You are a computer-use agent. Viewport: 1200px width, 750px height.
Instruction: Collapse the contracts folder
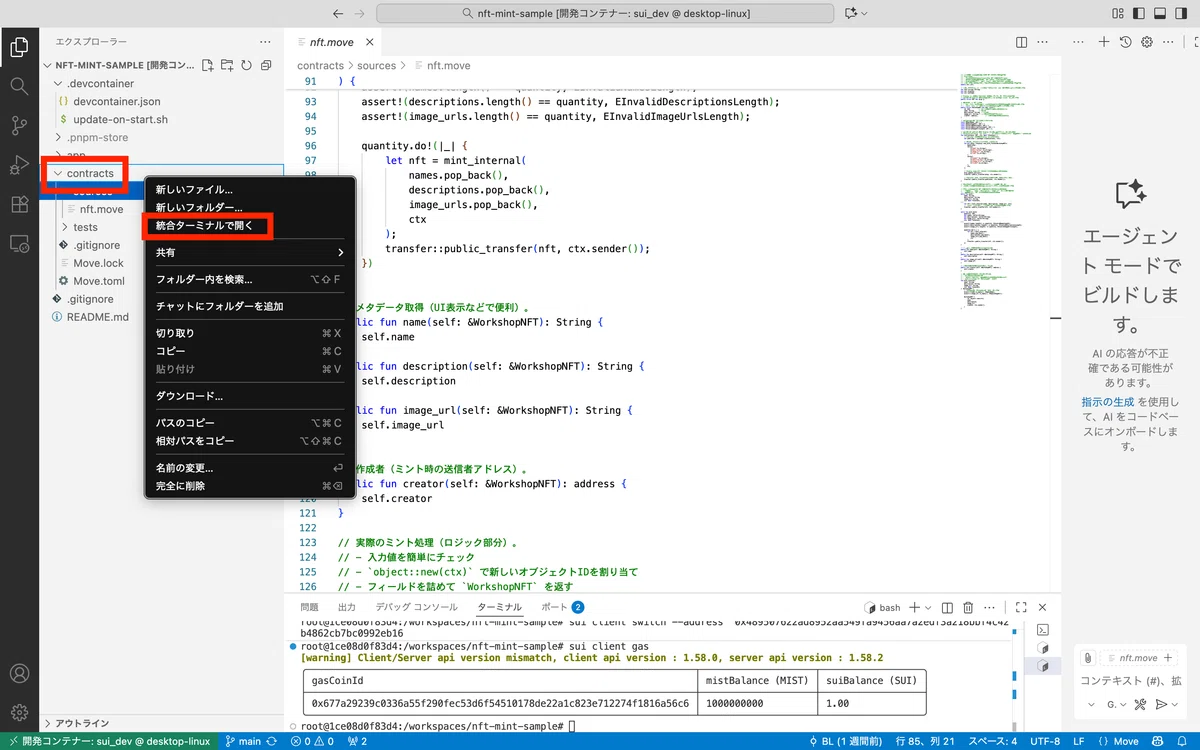coord(58,173)
